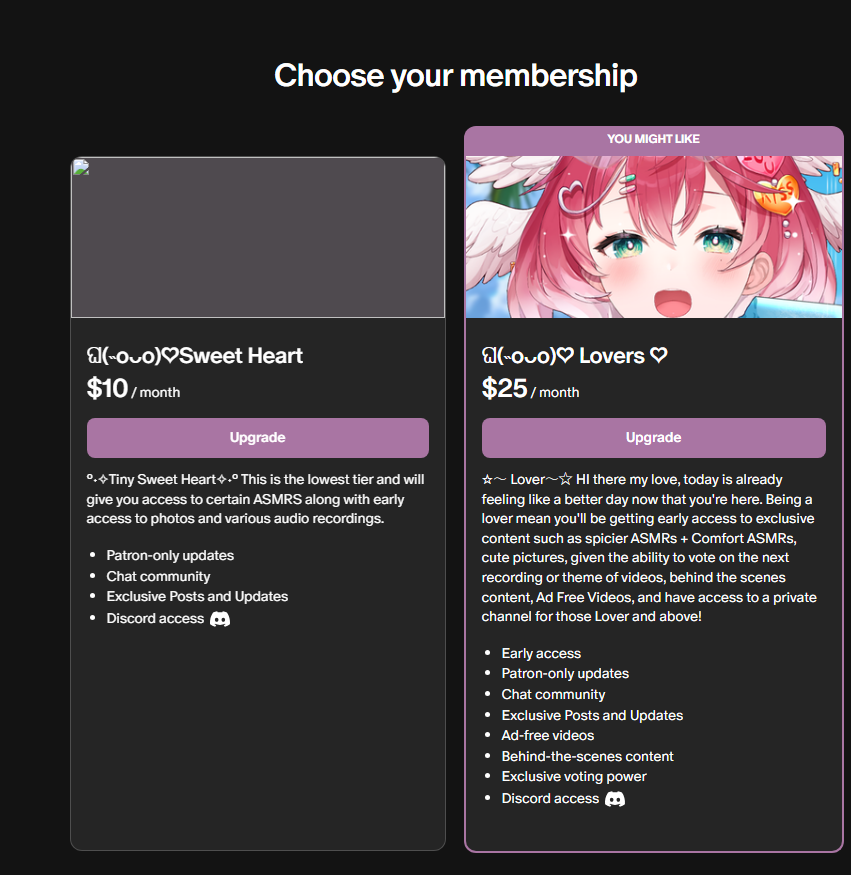The height and width of the screenshot is (875, 851).
Task: Click the Early access benefit item
Action: click(x=541, y=653)
